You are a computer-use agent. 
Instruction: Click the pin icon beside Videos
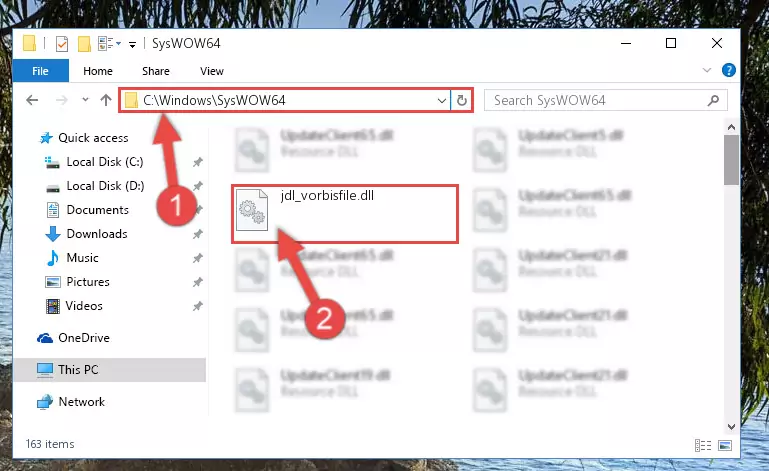[198, 306]
